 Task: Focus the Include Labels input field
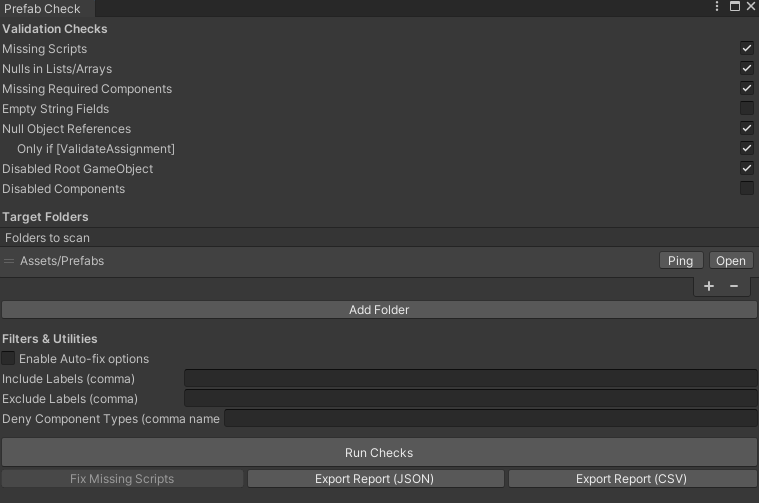pyautogui.click(x=471, y=378)
